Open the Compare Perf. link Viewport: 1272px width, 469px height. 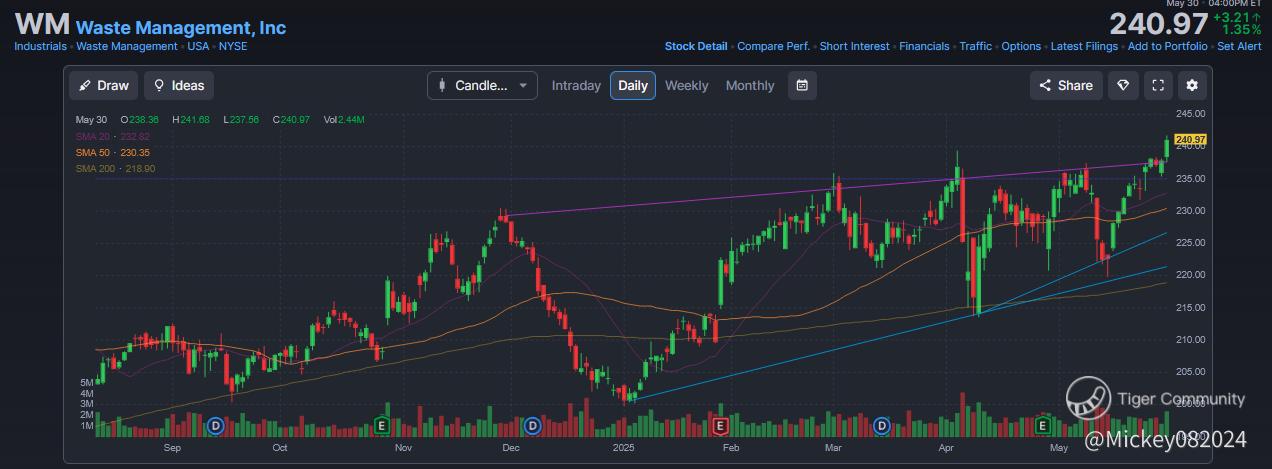pos(775,46)
